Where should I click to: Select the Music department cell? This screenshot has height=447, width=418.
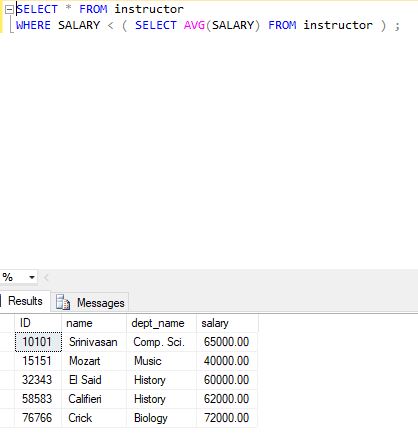[161, 361]
